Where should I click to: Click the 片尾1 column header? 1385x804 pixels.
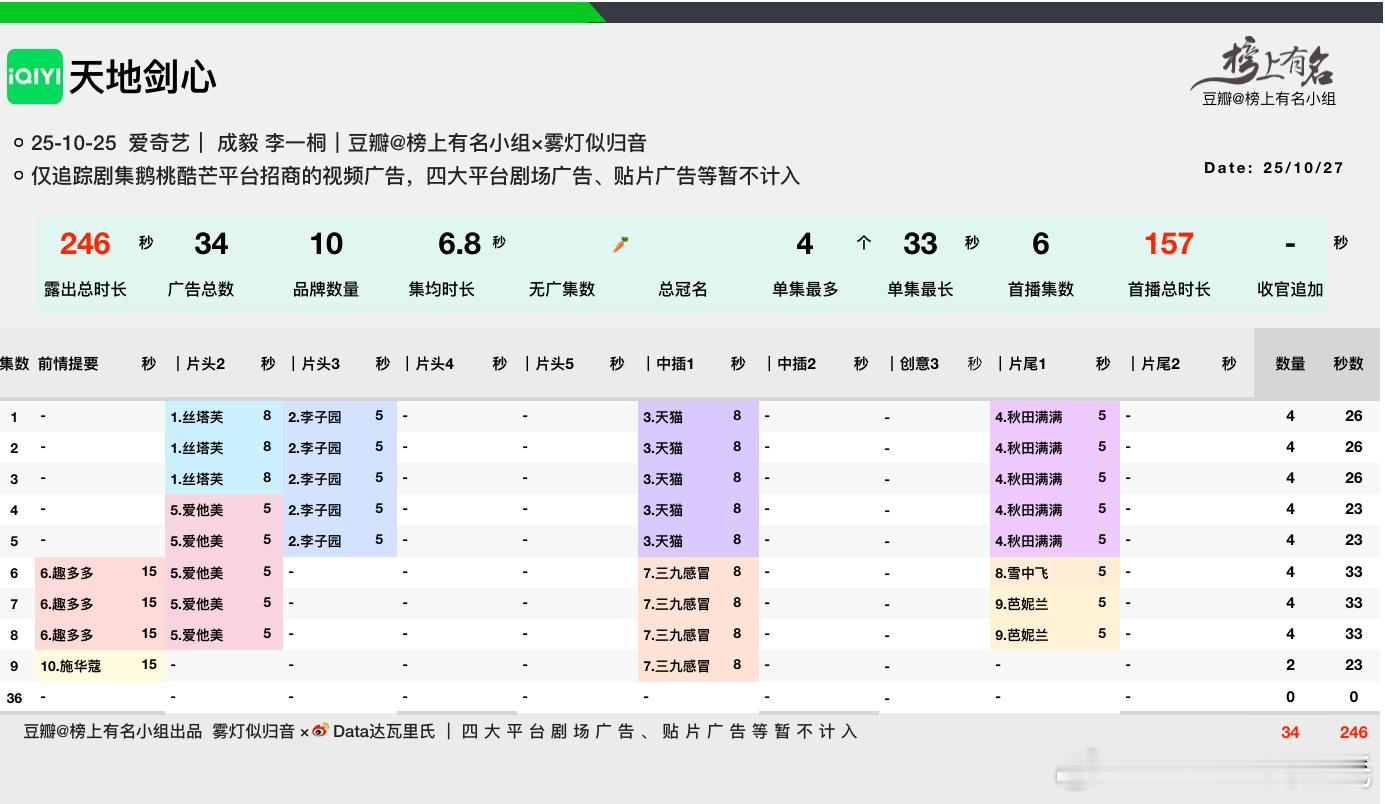(1027, 364)
